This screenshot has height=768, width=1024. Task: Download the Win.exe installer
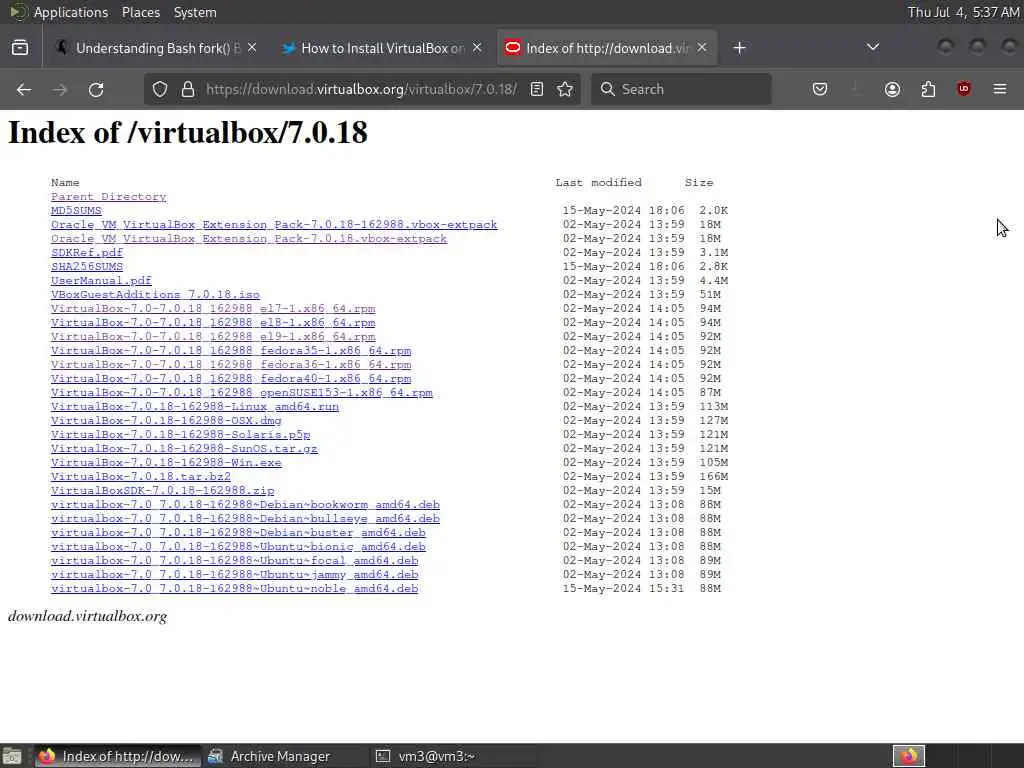166,463
